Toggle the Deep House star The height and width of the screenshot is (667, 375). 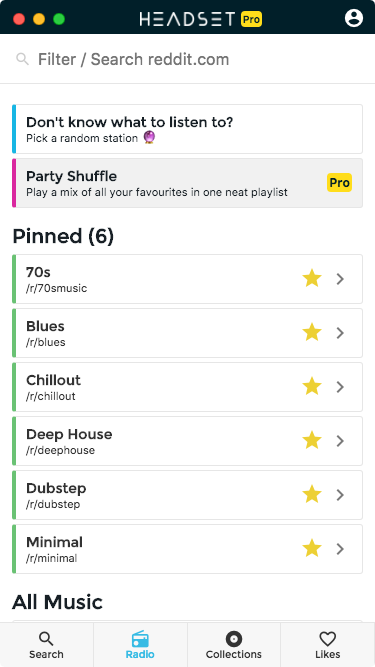click(x=312, y=441)
